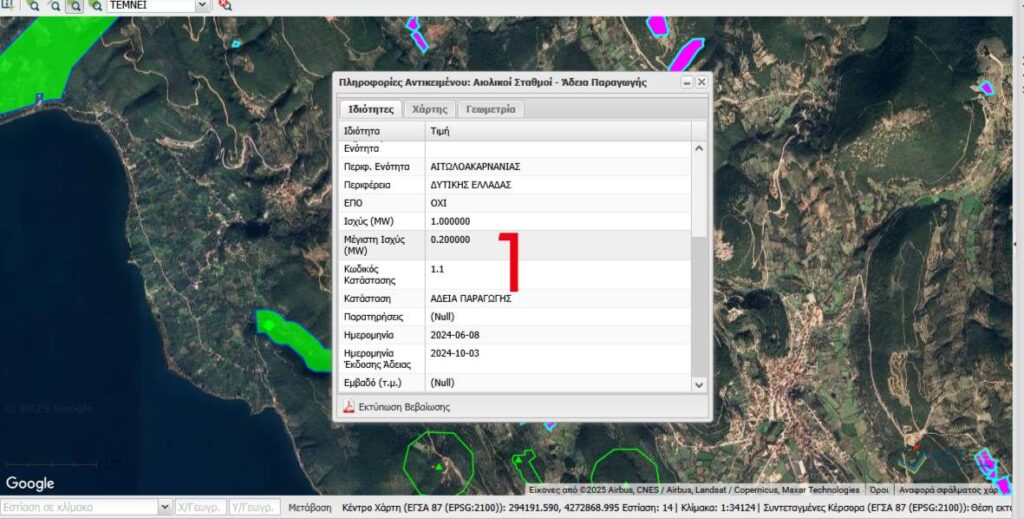Open the ΤΕΜΝΕΙ spatial operator dropdown
Viewport: 1024px width, 519px height.
[x=202, y=5]
